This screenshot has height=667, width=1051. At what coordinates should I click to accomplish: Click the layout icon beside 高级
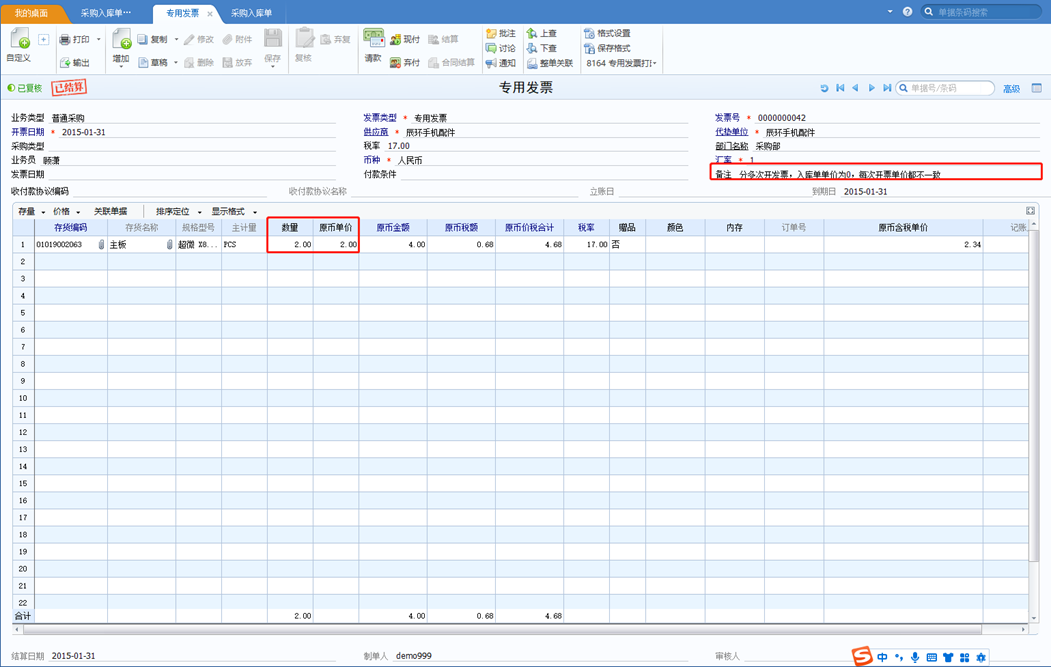click(1037, 88)
